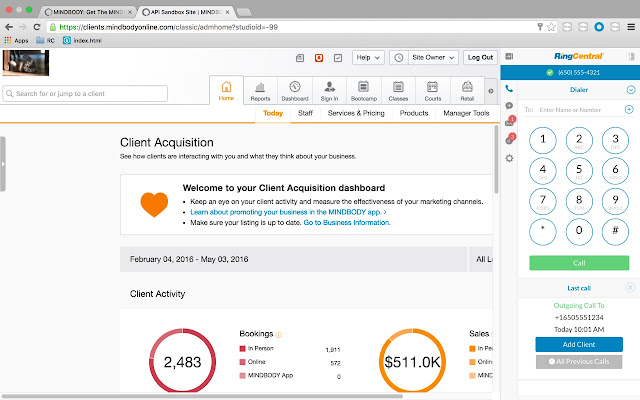The image size is (640, 400).
Task: Switch to the Services & Pricing tab
Action: tap(356, 113)
